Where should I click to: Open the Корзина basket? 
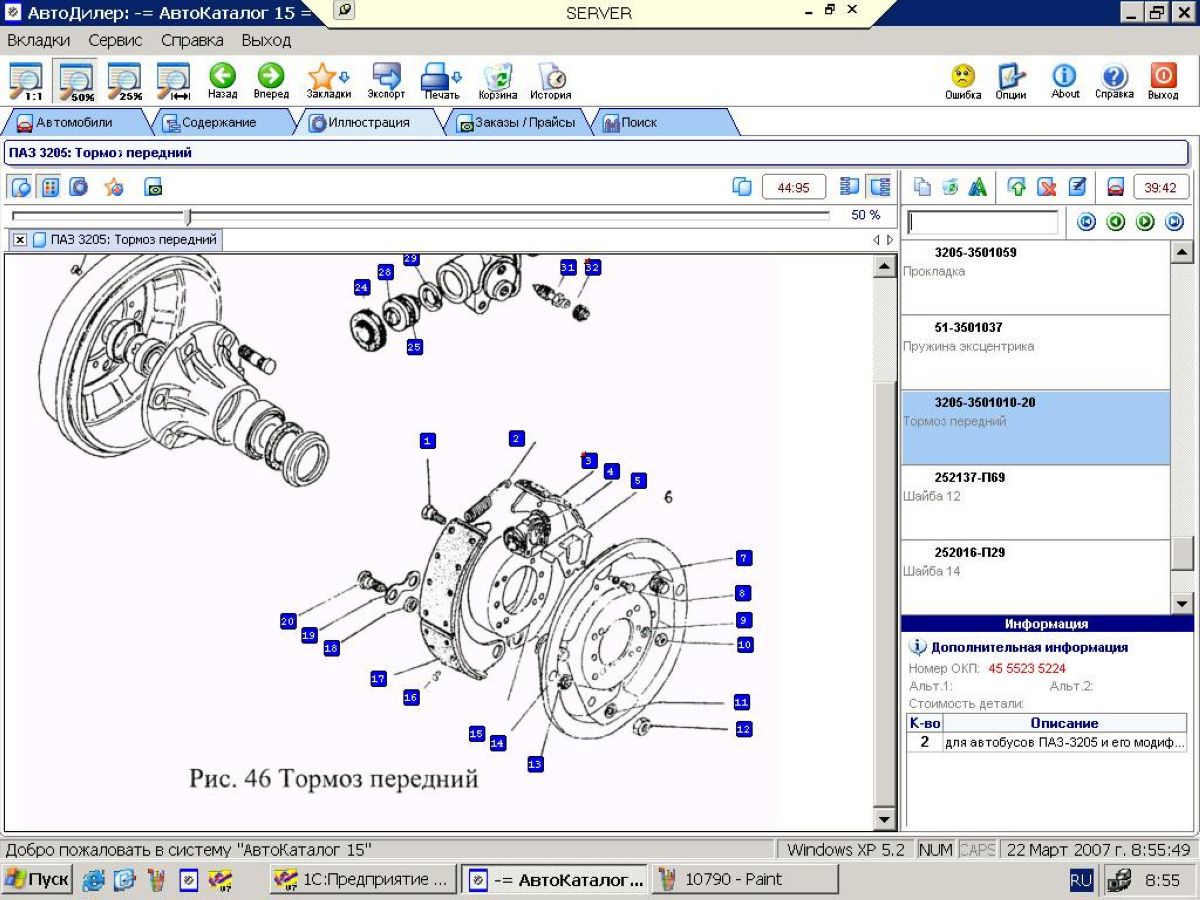pos(497,80)
